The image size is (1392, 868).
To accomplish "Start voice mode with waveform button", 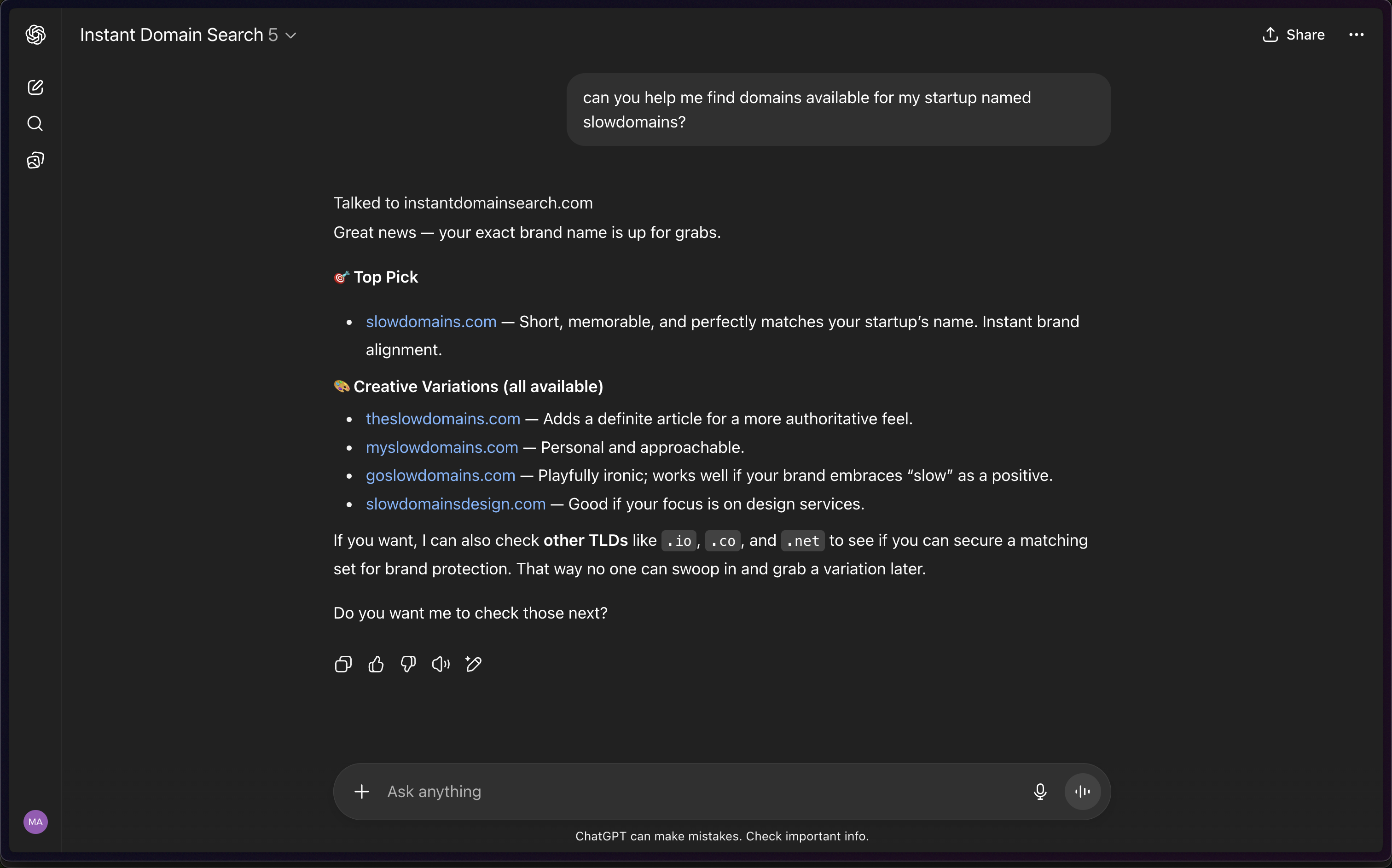I will point(1083,792).
